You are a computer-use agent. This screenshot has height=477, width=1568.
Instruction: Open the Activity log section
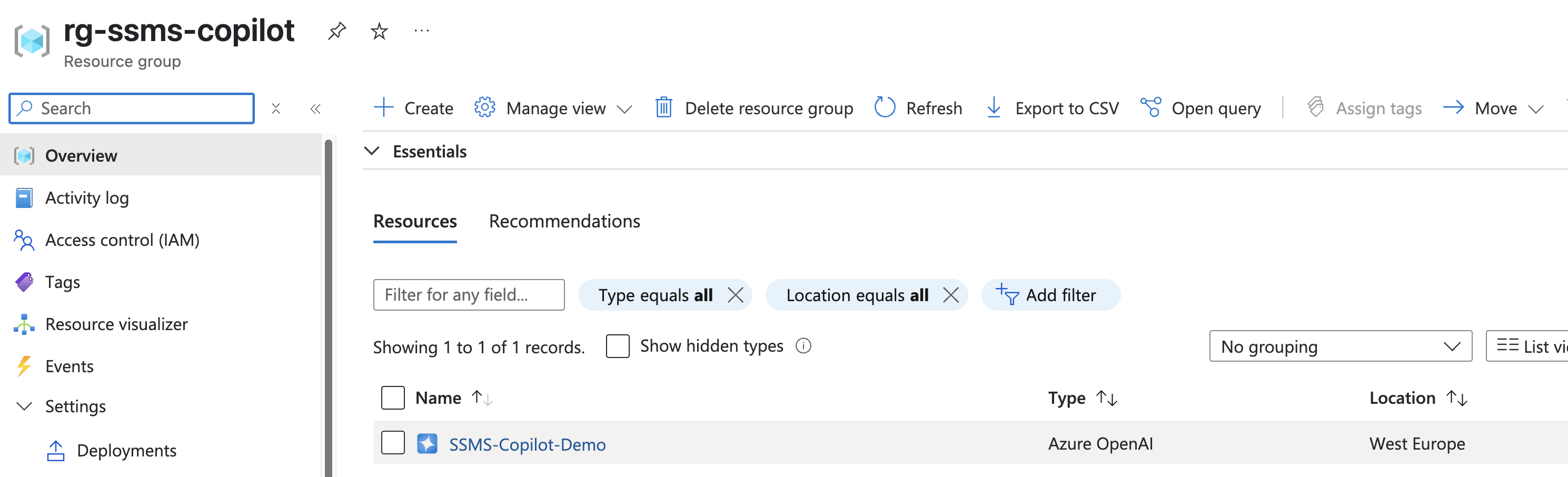[x=87, y=197]
